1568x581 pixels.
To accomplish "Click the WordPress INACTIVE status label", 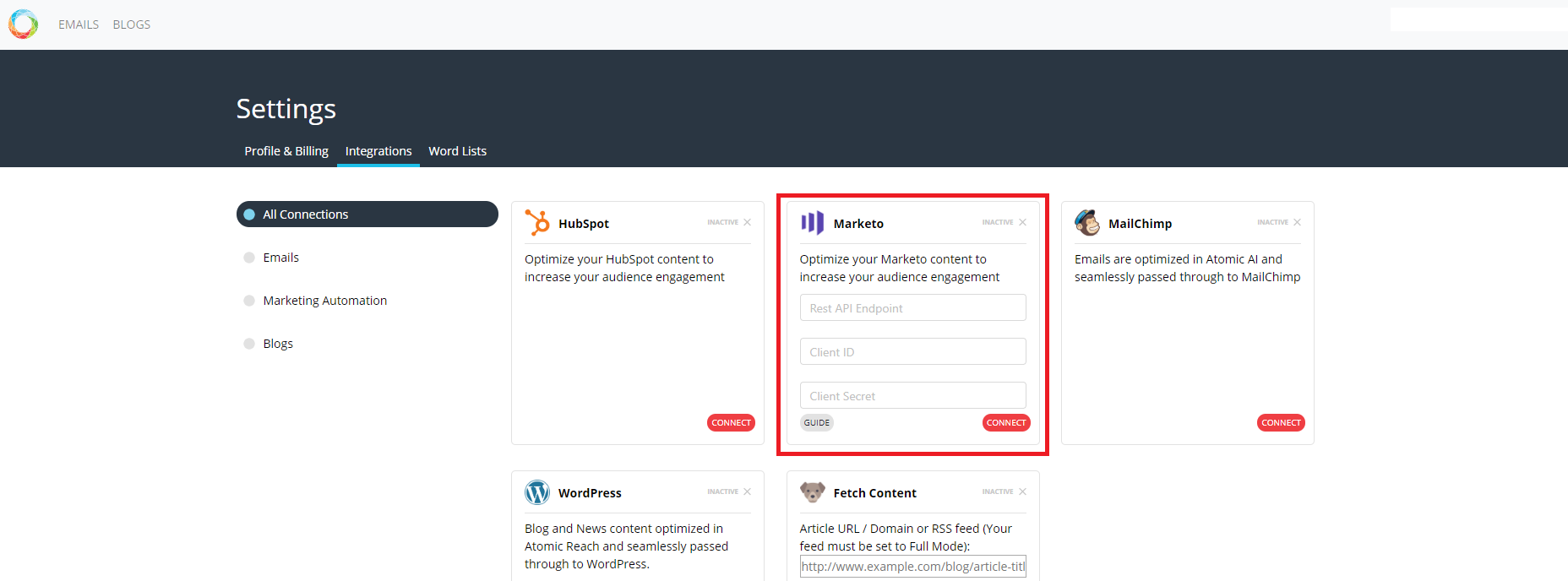I will pos(722,491).
